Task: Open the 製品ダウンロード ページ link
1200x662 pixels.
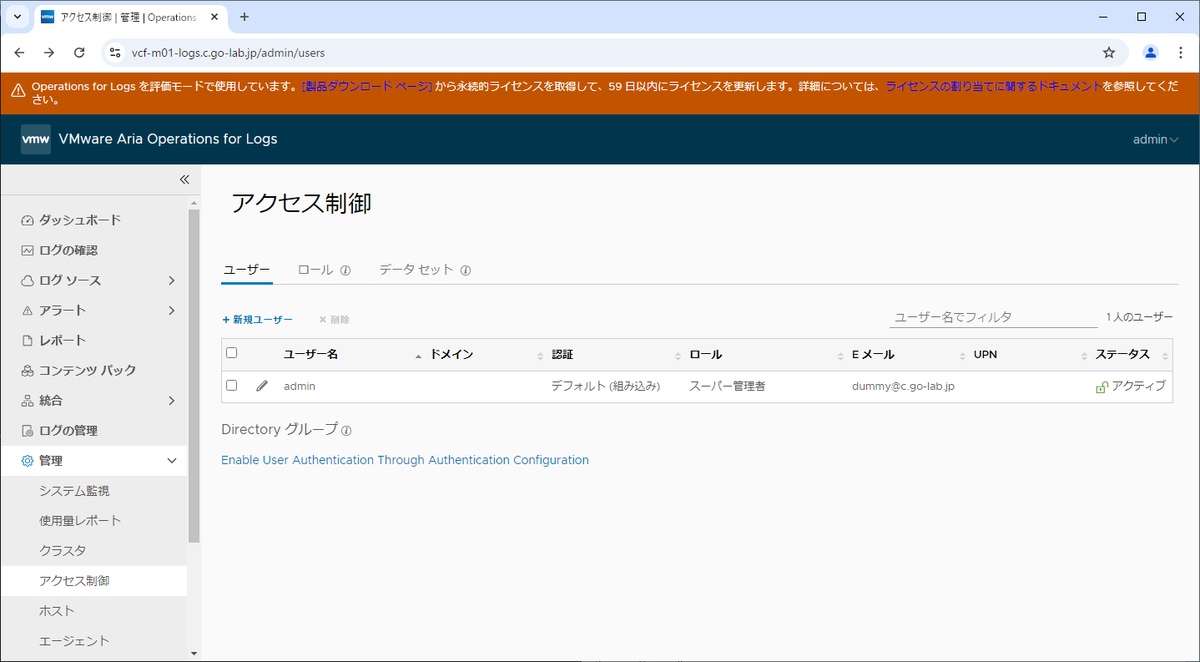Action: coord(366,87)
